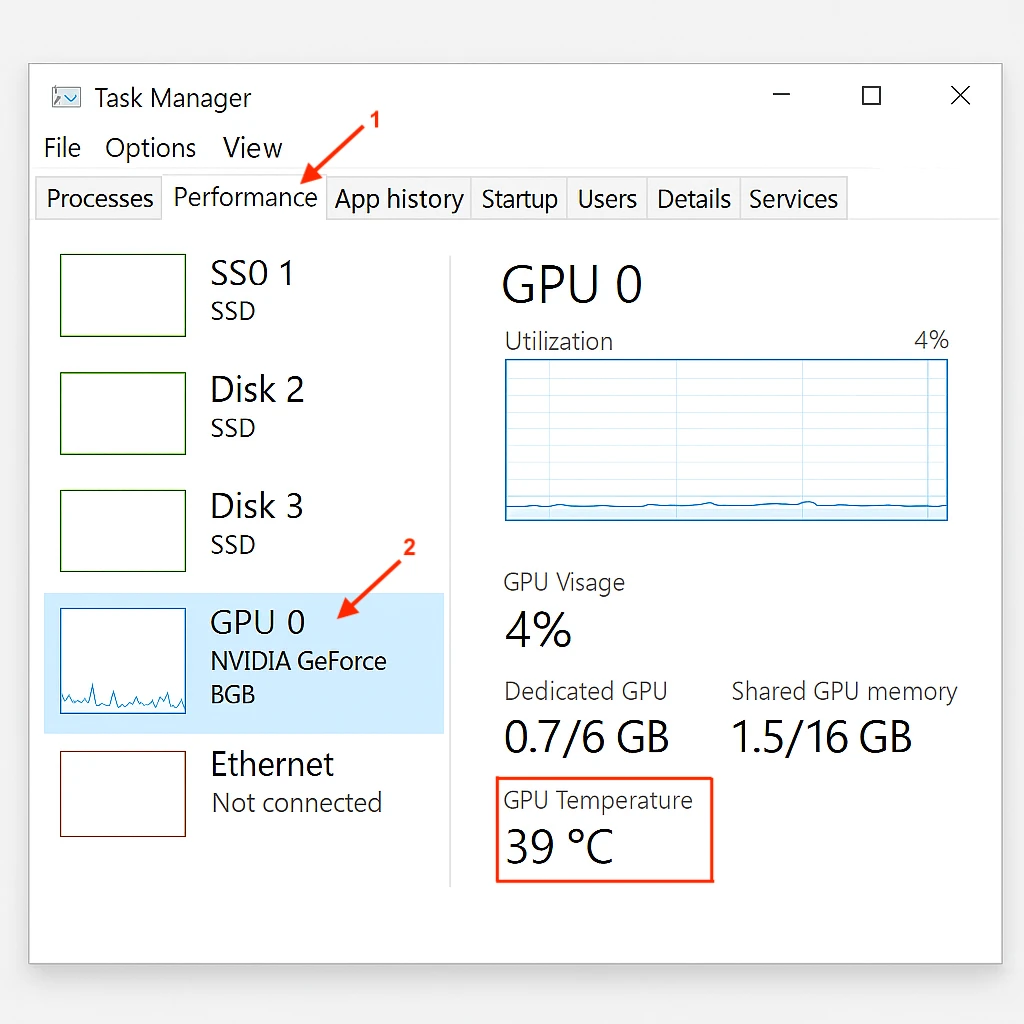Open the Options menu
The width and height of the screenshot is (1024, 1024).
150,148
